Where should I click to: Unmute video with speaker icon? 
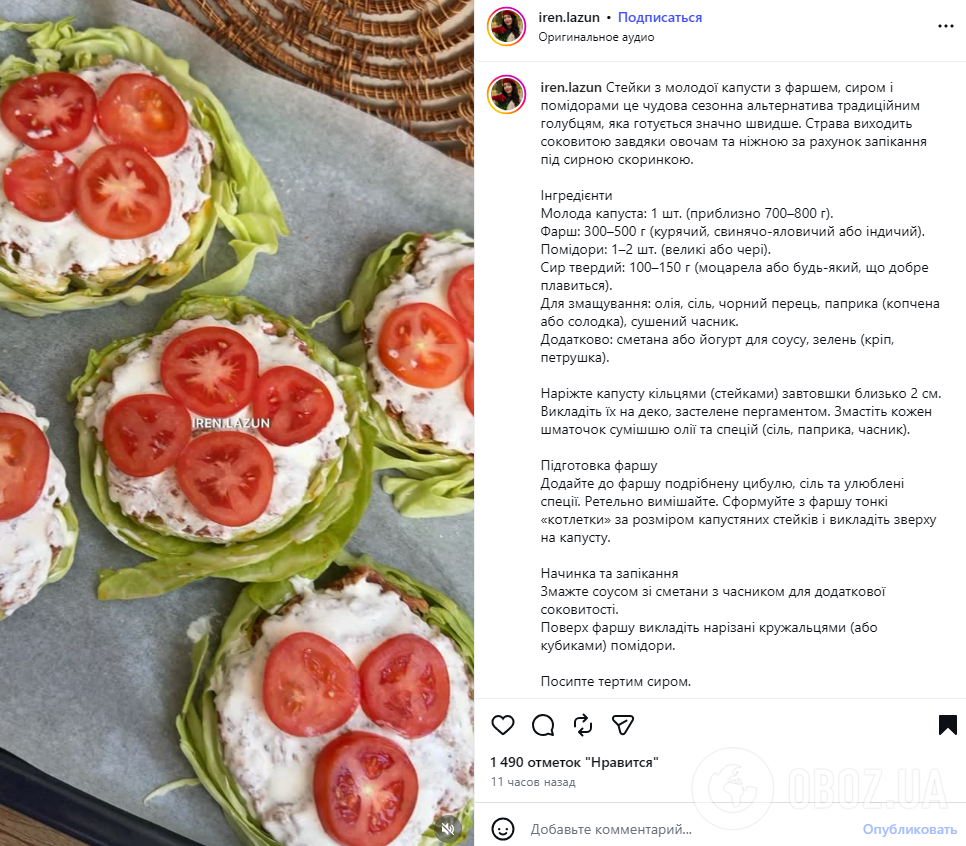tap(448, 828)
